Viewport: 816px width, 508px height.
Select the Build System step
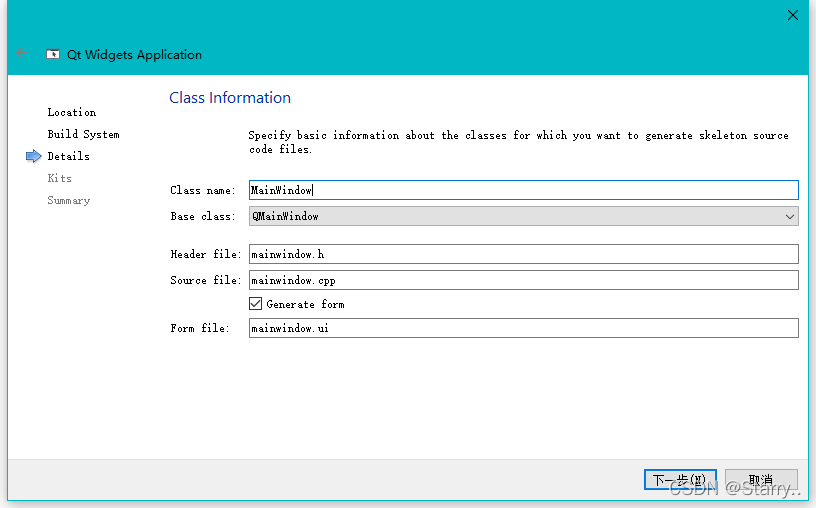tap(83, 134)
